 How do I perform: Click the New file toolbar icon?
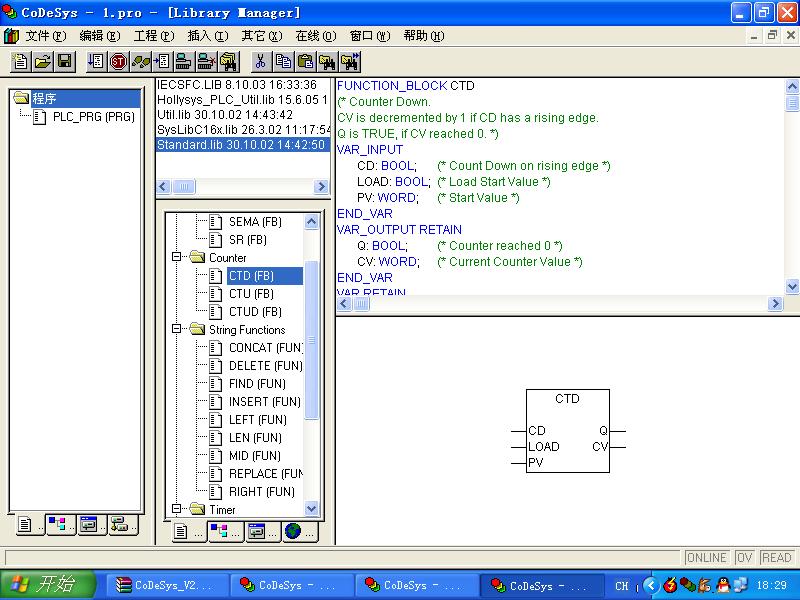(x=20, y=62)
